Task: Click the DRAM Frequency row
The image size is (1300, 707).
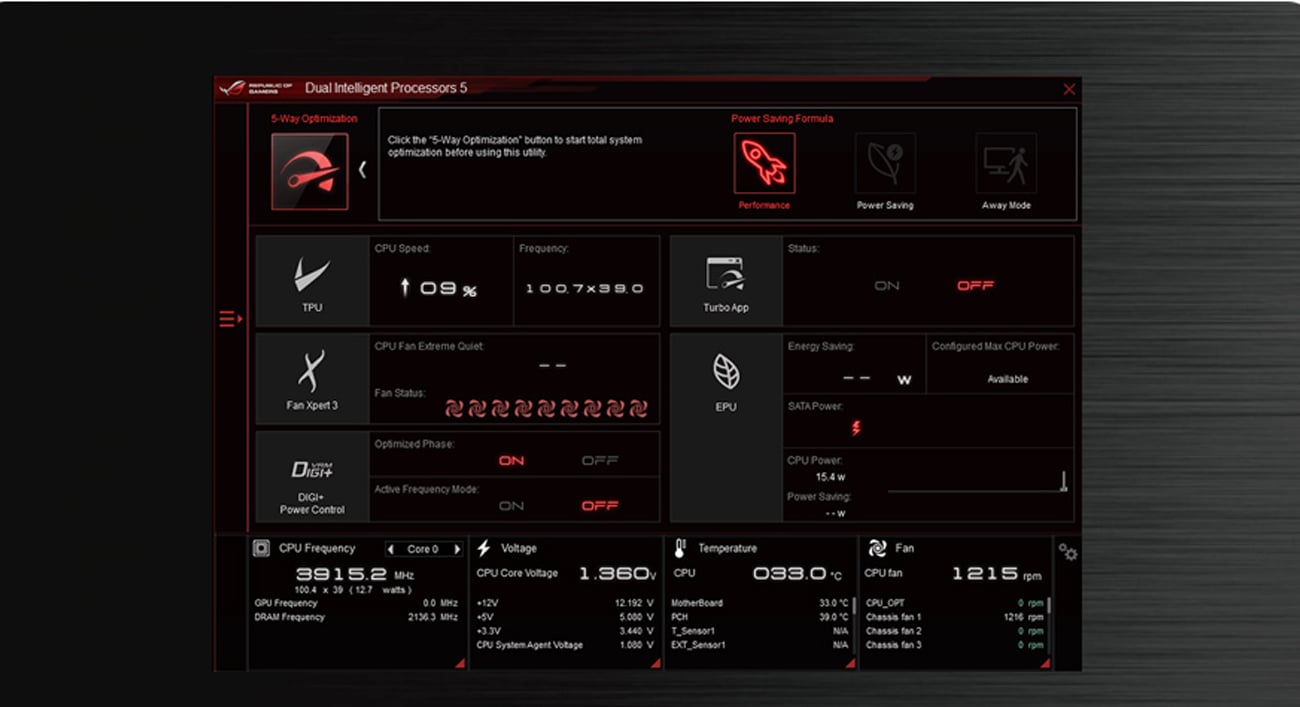Action: click(x=356, y=617)
